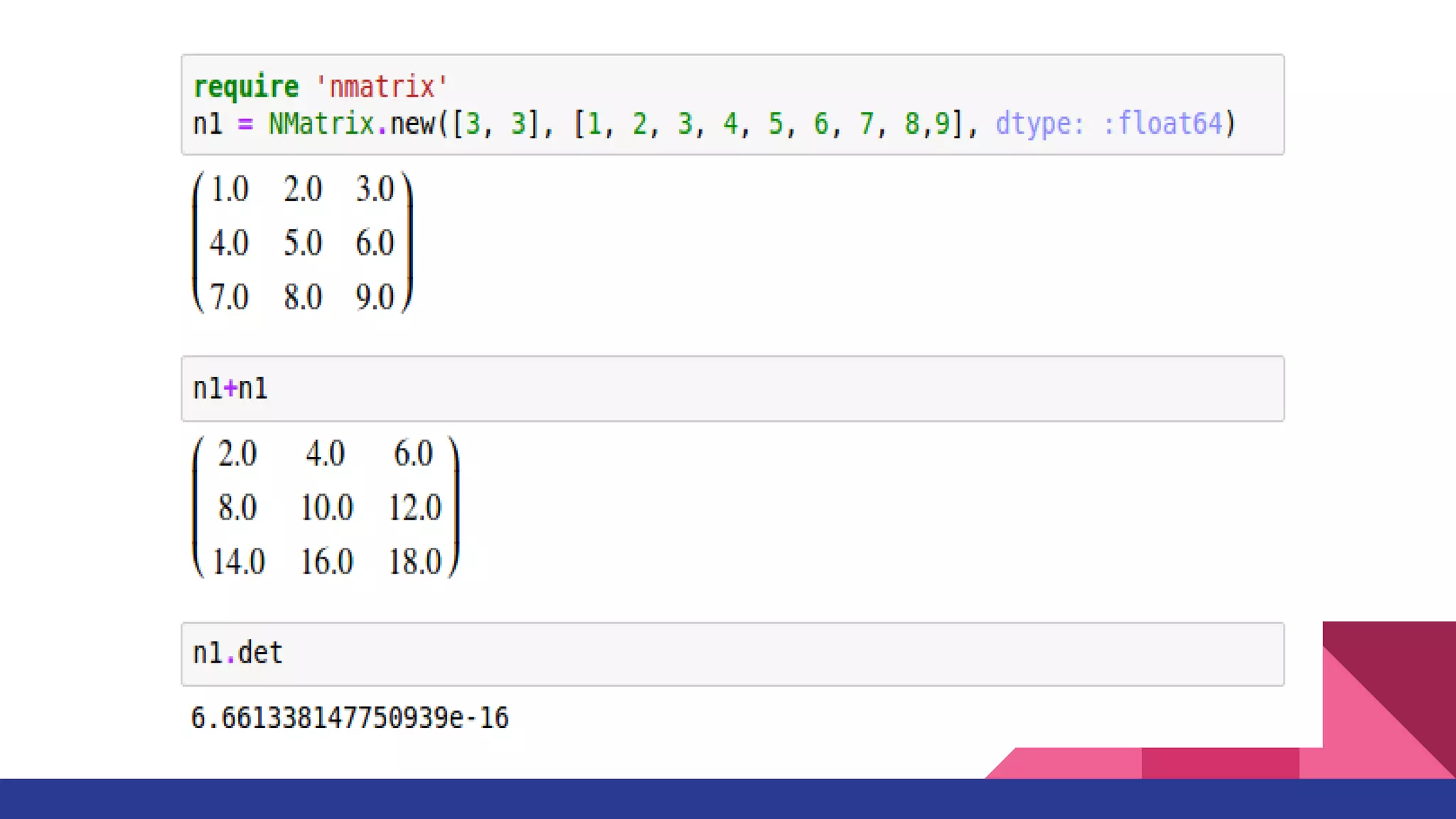This screenshot has width=1456, height=819.
Task: Click the 2.0 entry in sum matrix
Action: tap(237, 454)
